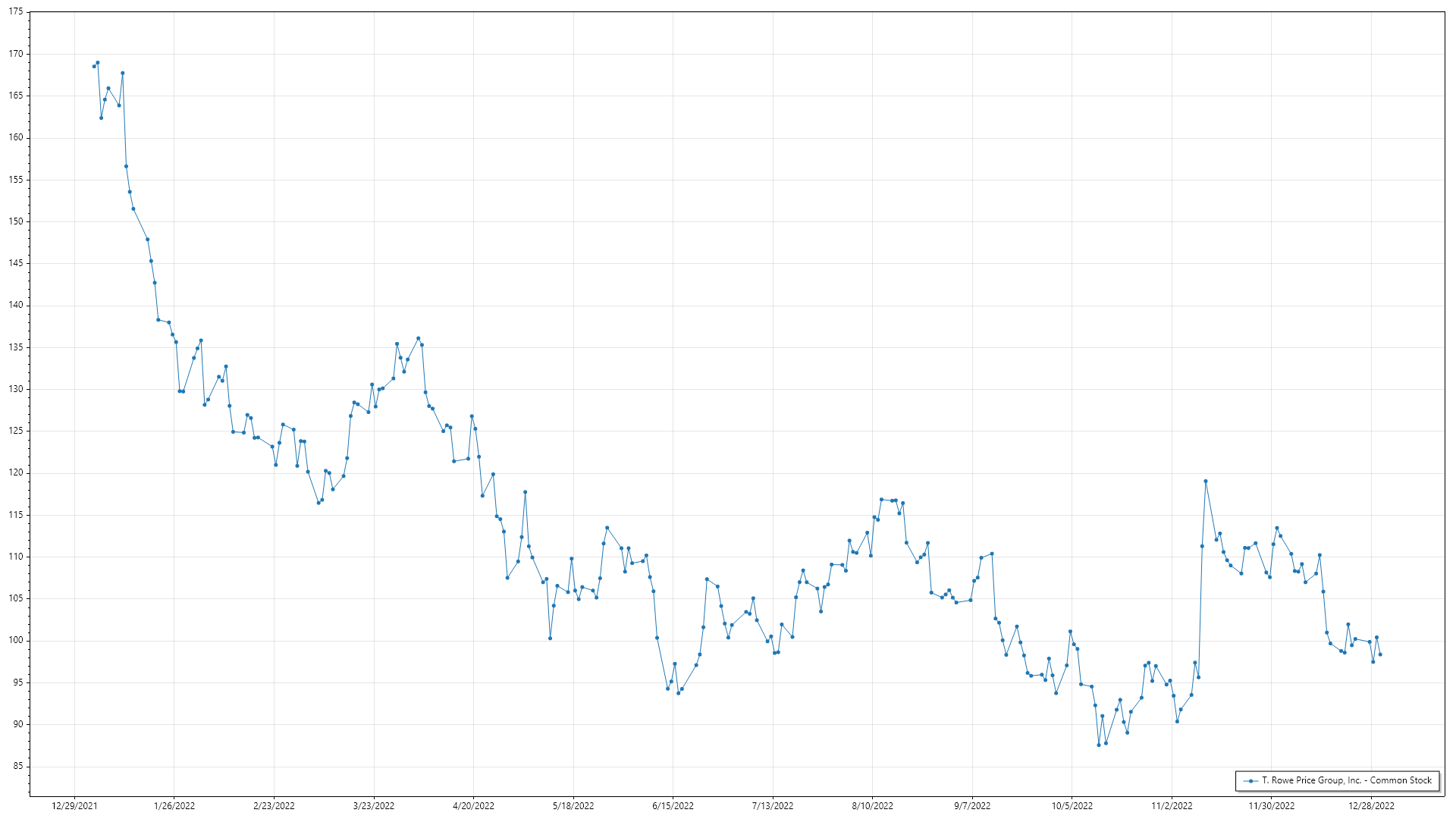Click the 8/10/2022 x-axis label
This screenshot has height=819, width=1456.
(x=872, y=806)
